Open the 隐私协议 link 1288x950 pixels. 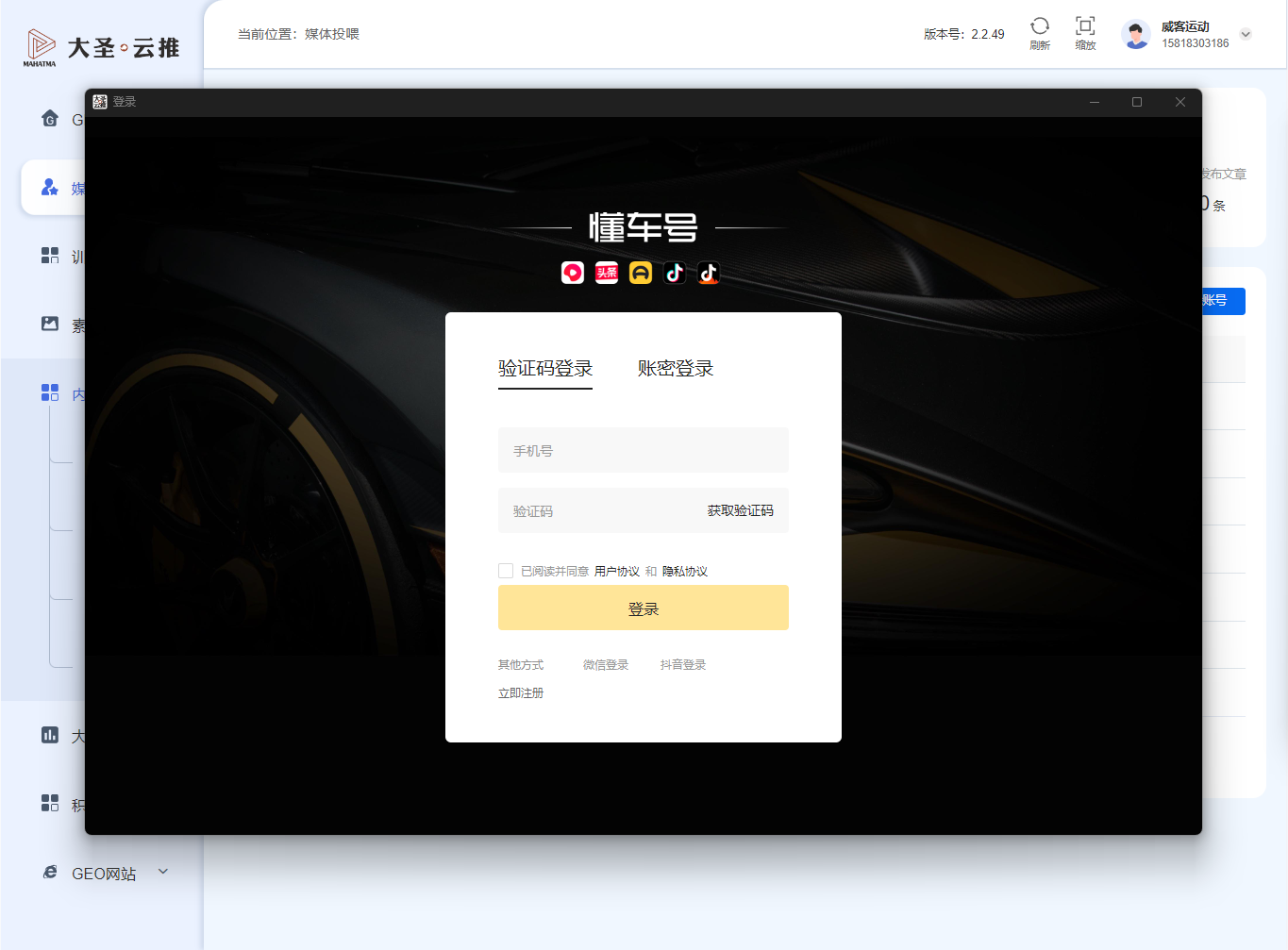click(x=685, y=572)
